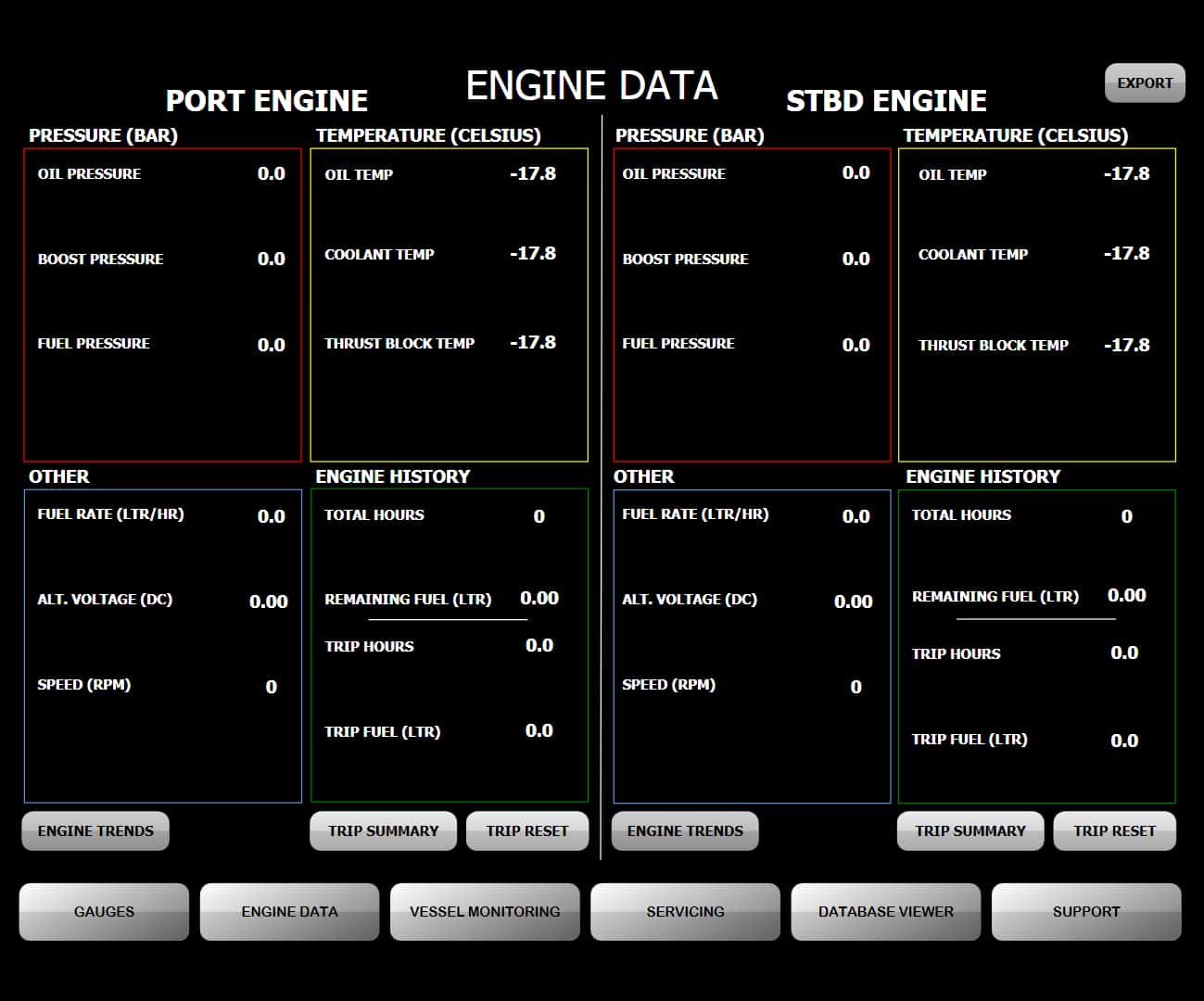This screenshot has height=1001, width=1204.
Task: Click the starboard TOTAL HOURS value
Action: [x=1126, y=515]
